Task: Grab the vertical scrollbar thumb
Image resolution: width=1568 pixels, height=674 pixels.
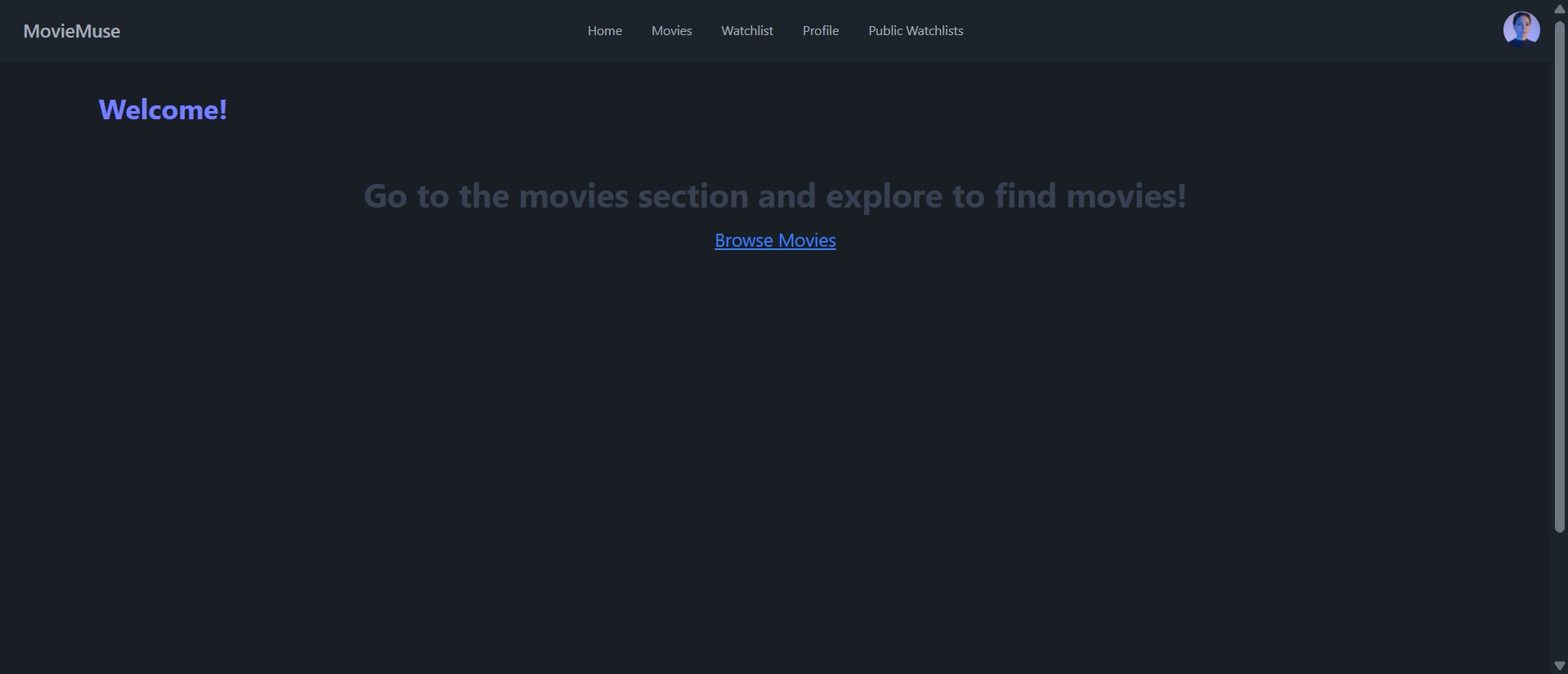Action: pyautogui.click(x=1559, y=278)
